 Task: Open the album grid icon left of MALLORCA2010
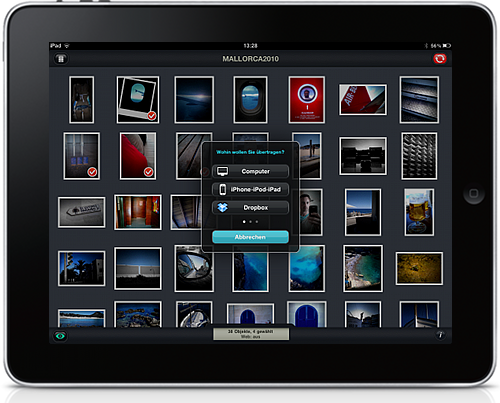point(61,59)
